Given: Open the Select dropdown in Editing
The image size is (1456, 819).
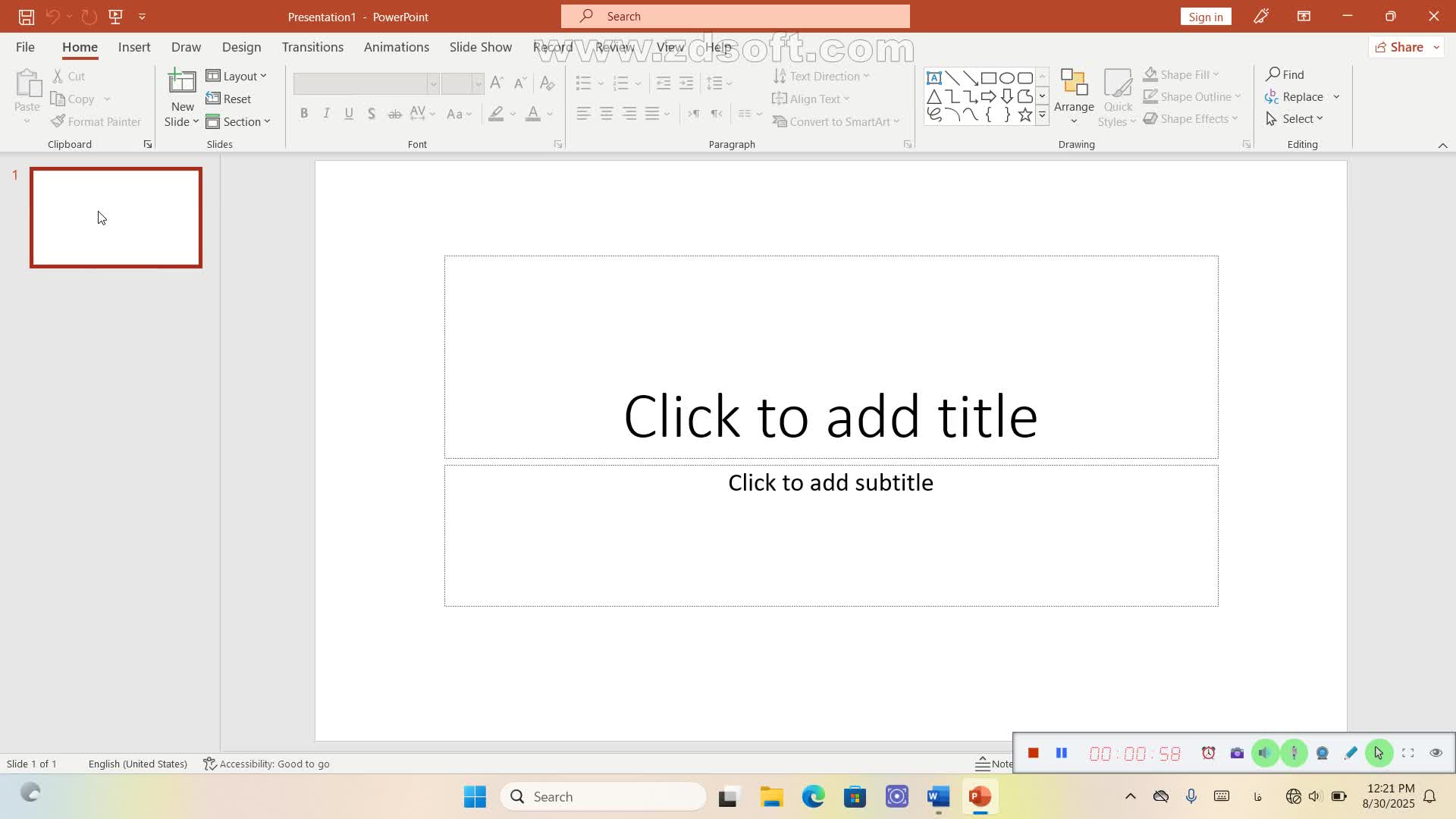Looking at the screenshot, I should pyautogui.click(x=1294, y=118).
